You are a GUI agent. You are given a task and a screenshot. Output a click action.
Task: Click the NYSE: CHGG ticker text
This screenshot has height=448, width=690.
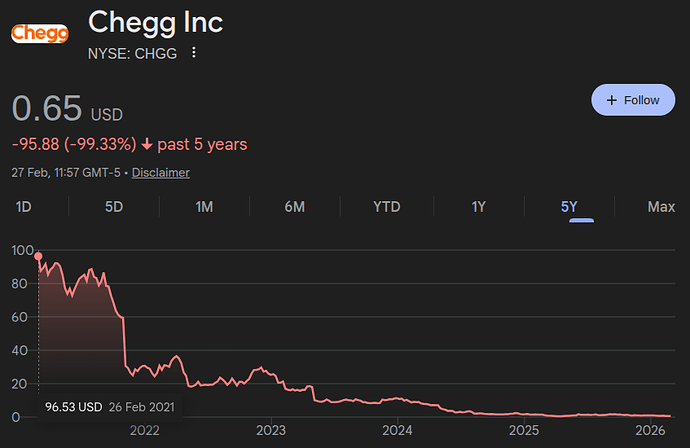coord(132,53)
